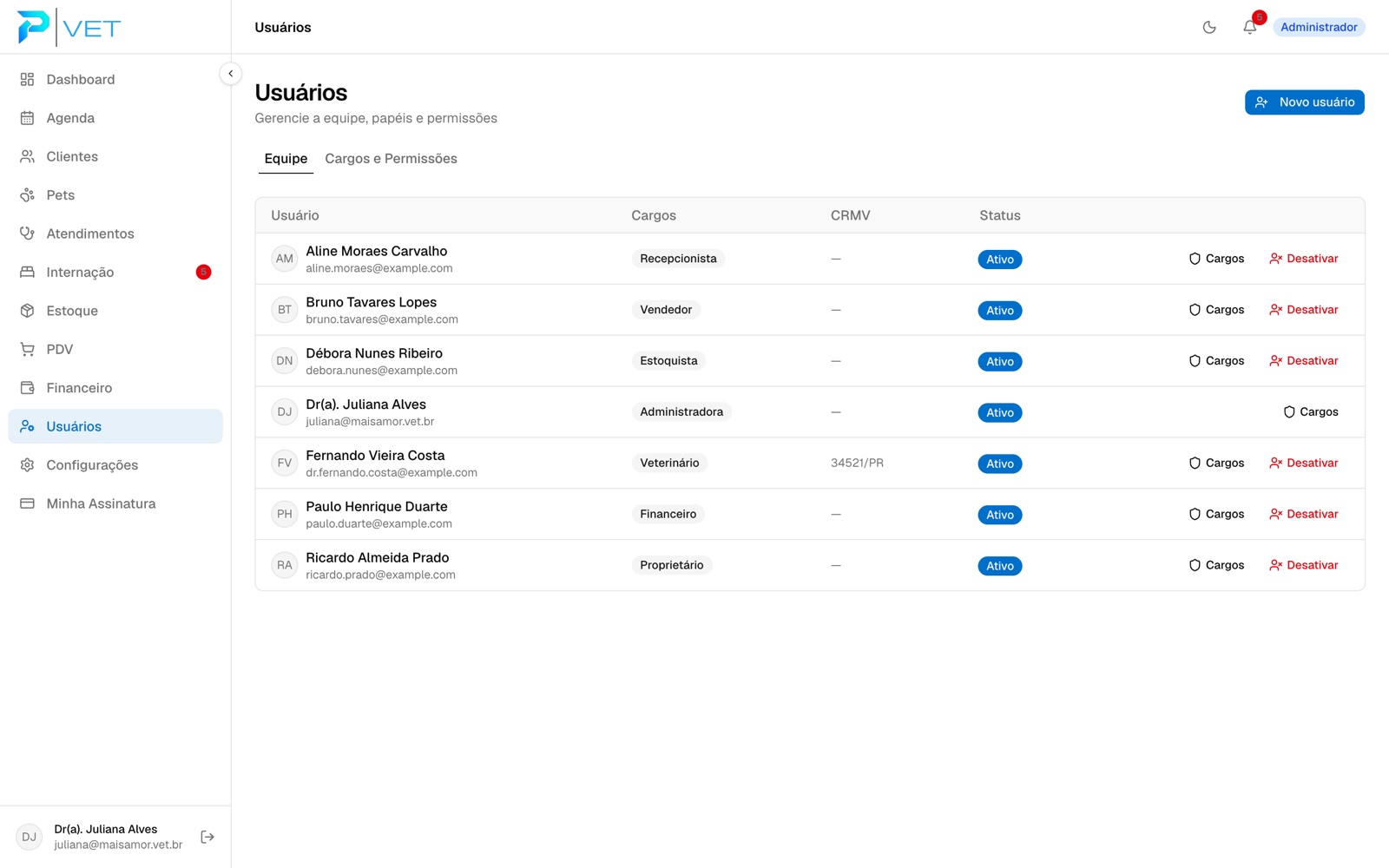
Task: Toggle dark mode moon icon
Action: point(1209,27)
